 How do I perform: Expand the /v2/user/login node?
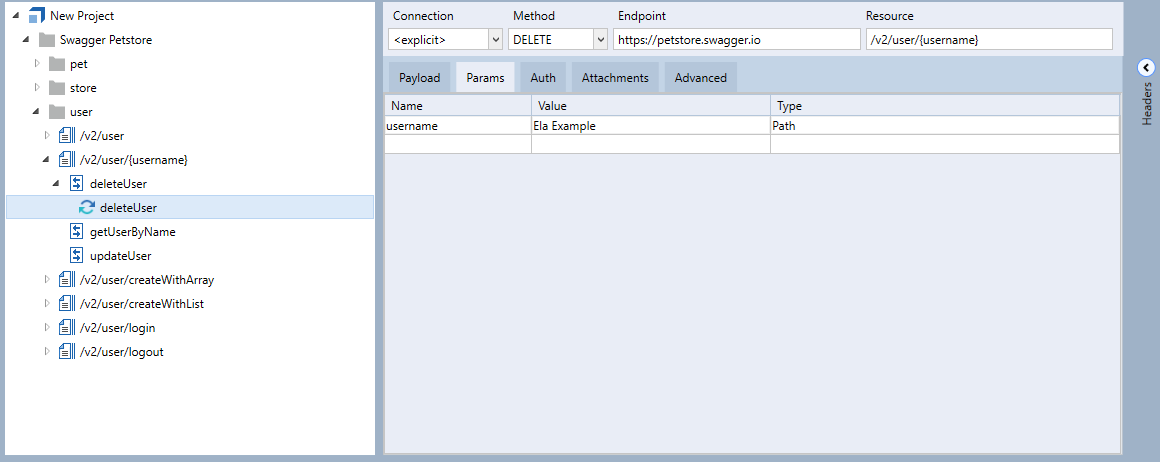point(47,327)
